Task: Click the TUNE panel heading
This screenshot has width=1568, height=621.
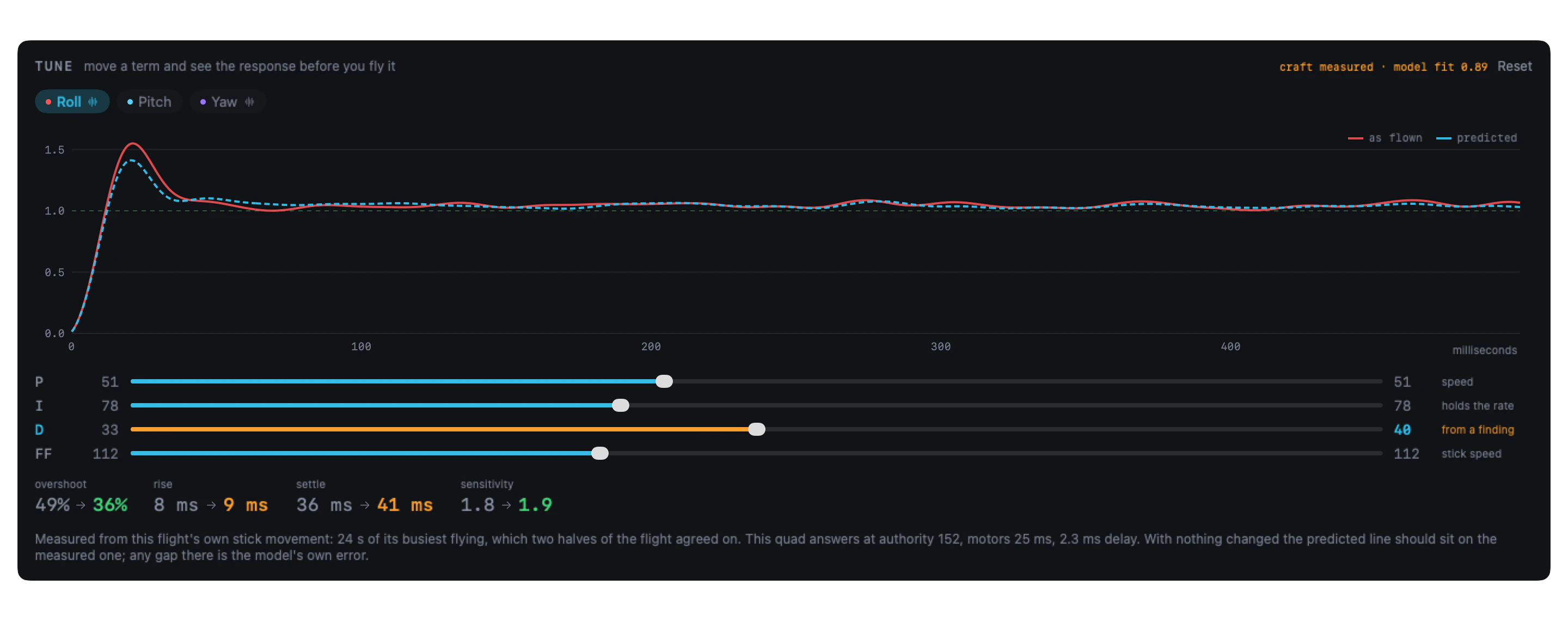Action: (53, 66)
